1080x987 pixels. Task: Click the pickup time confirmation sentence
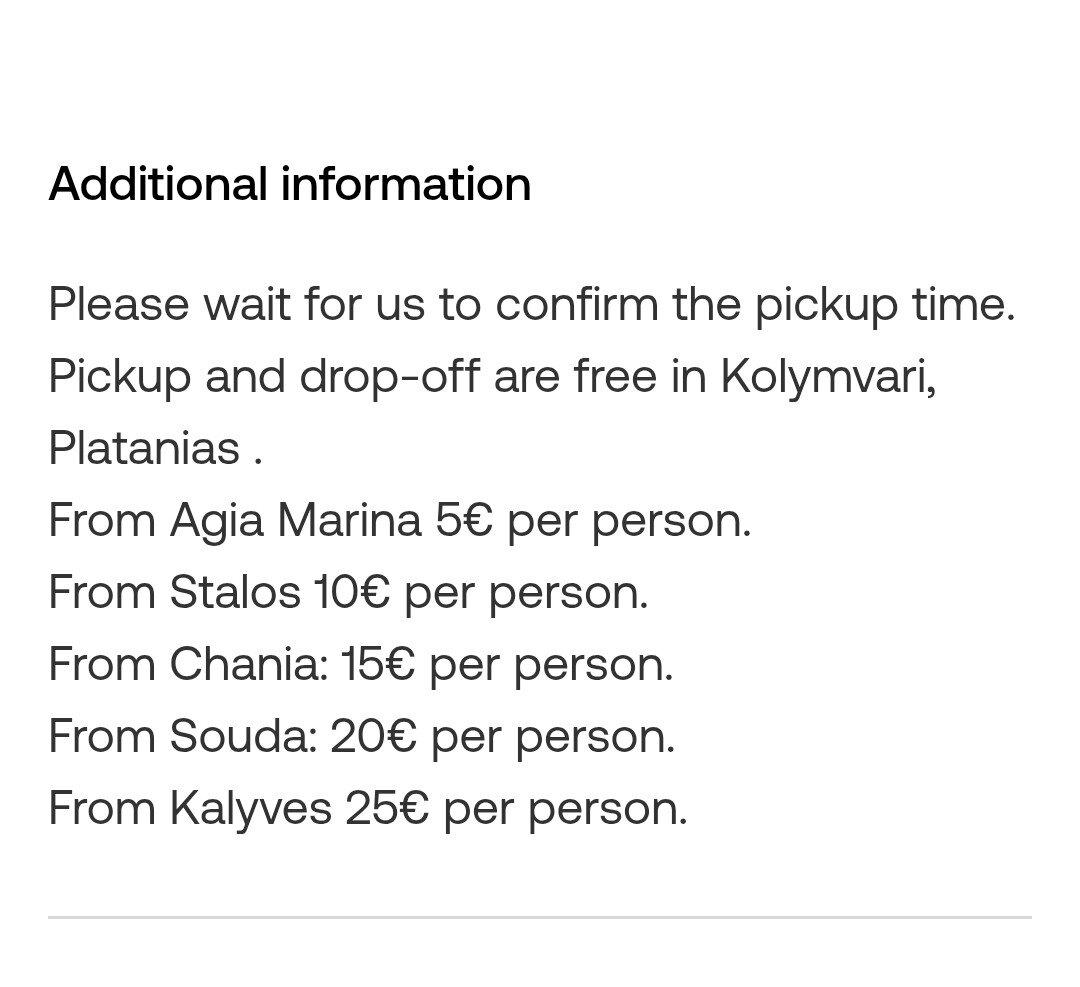click(532, 304)
